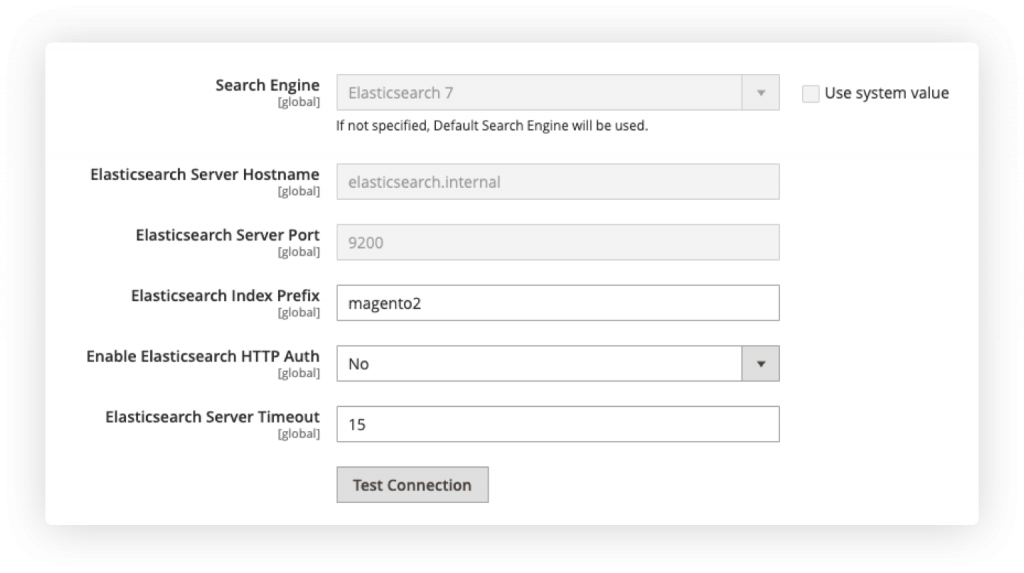Click the Elasticsearch Server Hostname label
Image resolution: width=1024 pixels, height=573 pixels.
click(x=205, y=174)
